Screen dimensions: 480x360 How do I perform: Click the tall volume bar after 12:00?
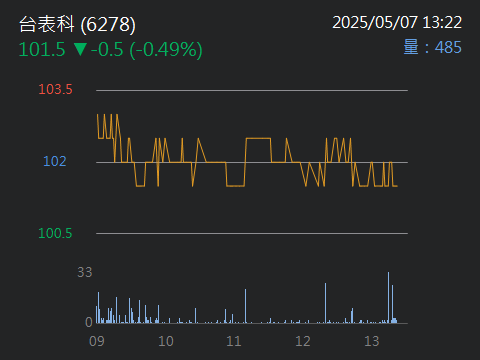pos(326,303)
